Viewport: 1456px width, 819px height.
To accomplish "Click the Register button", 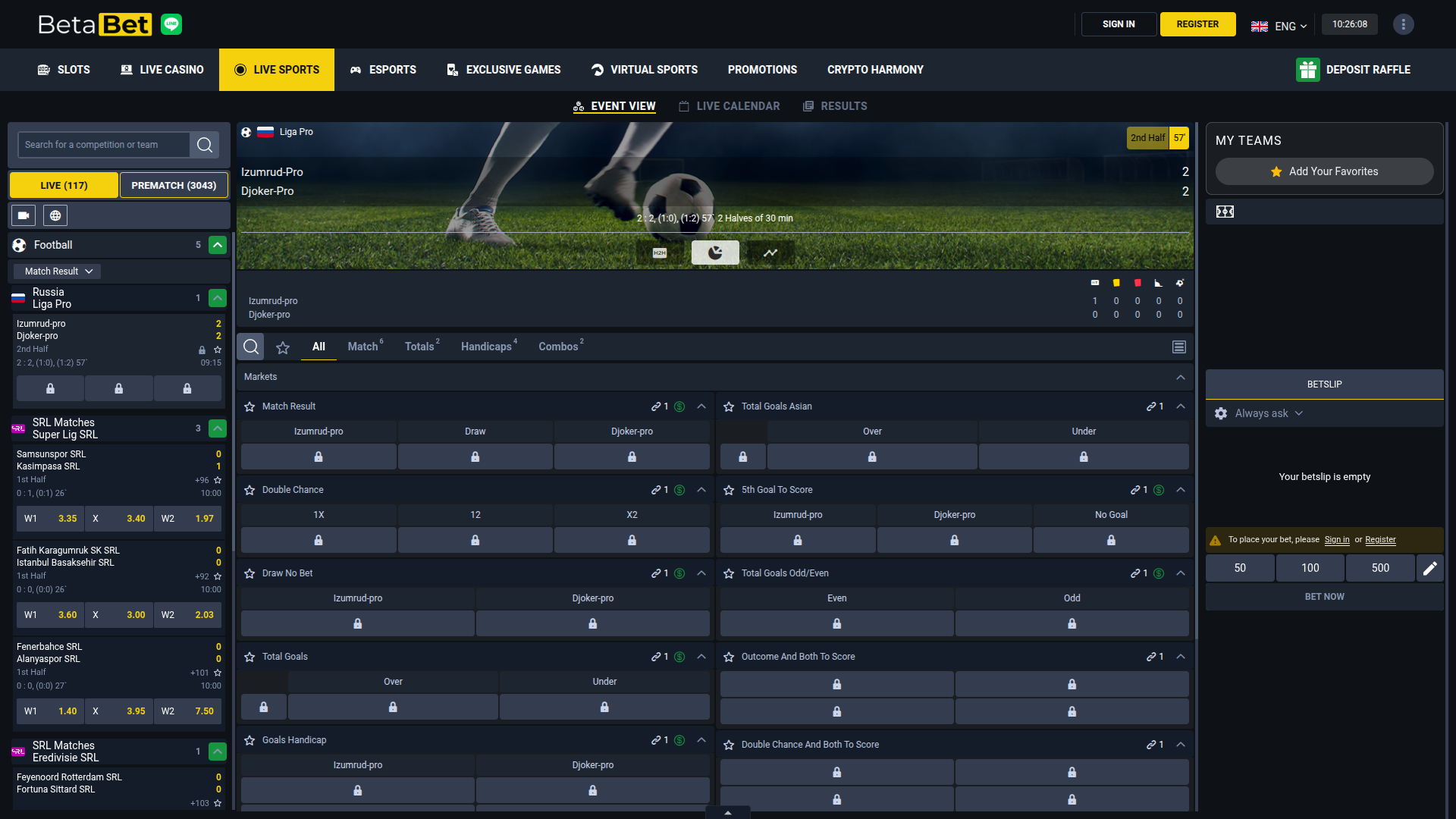I will (1197, 24).
